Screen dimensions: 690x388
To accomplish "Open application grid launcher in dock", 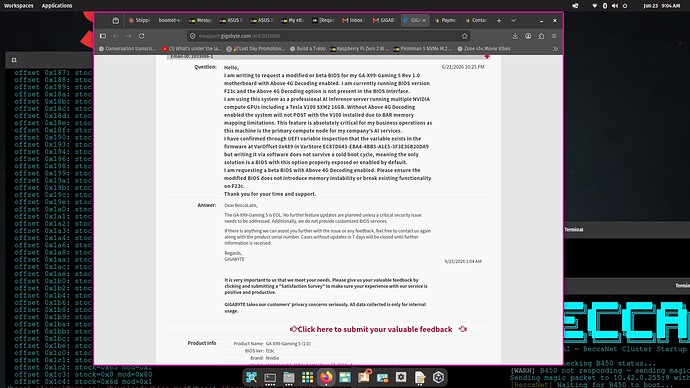I will (307, 377).
